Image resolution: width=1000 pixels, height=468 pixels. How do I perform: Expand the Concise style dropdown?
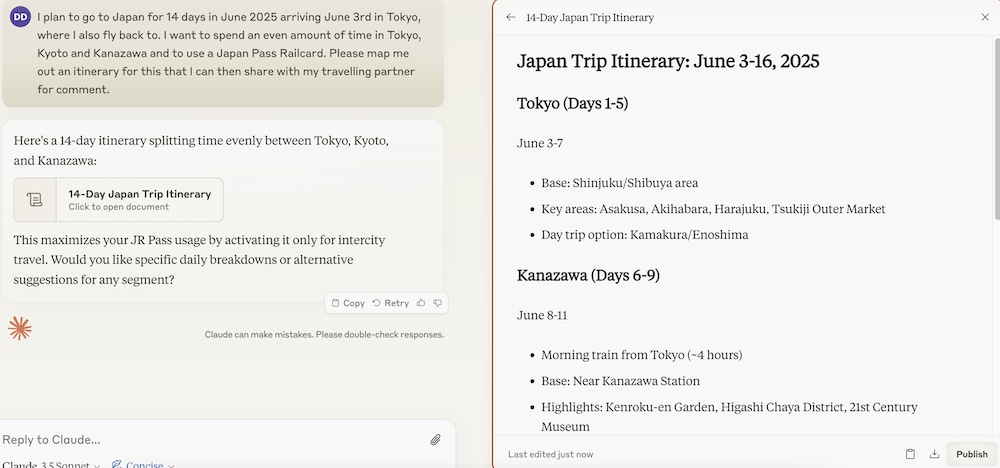[143, 465]
